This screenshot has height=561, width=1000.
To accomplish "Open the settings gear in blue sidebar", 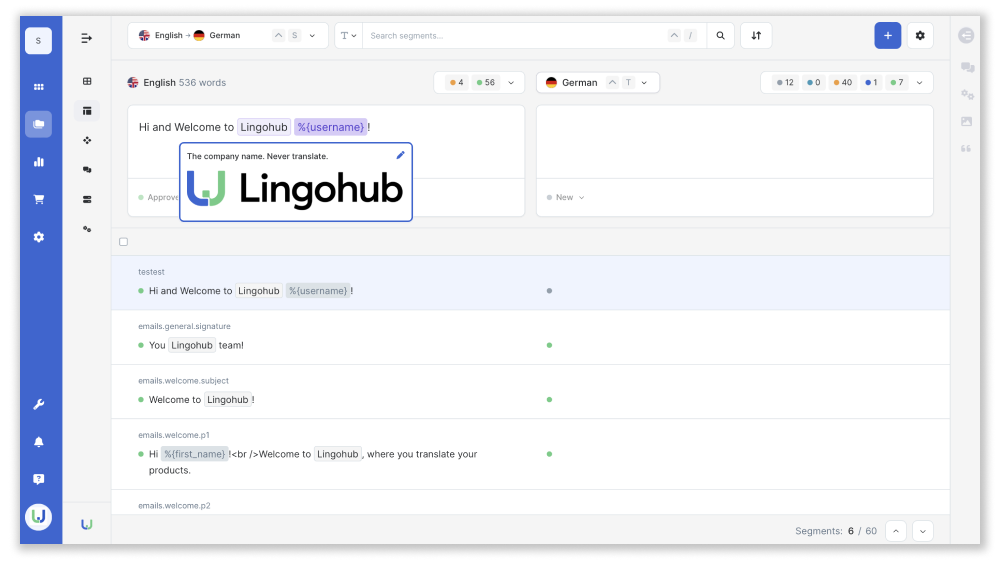I will coord(38,237).
